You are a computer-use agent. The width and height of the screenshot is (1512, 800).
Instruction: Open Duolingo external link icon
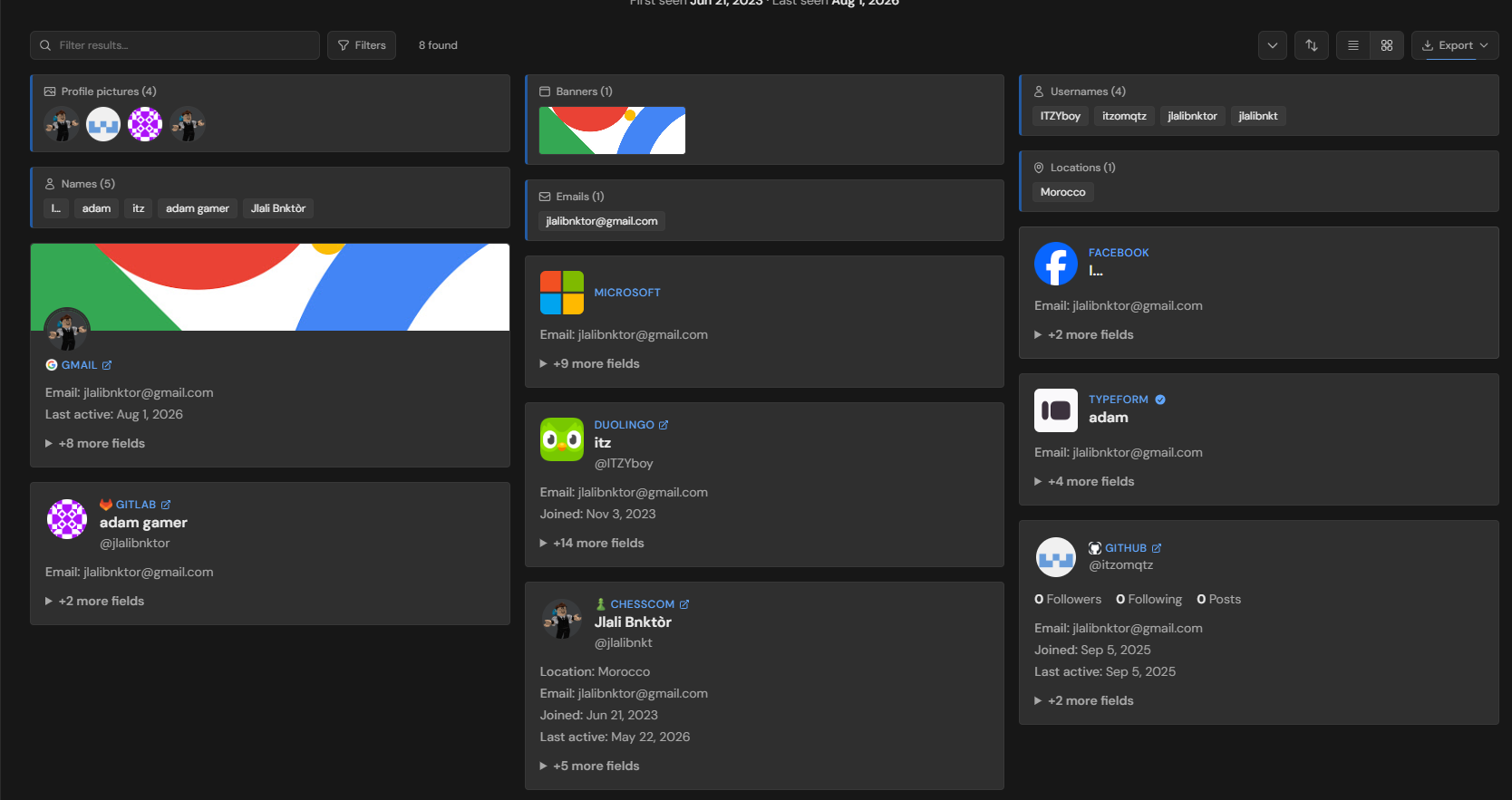click(x=664, y=425)
